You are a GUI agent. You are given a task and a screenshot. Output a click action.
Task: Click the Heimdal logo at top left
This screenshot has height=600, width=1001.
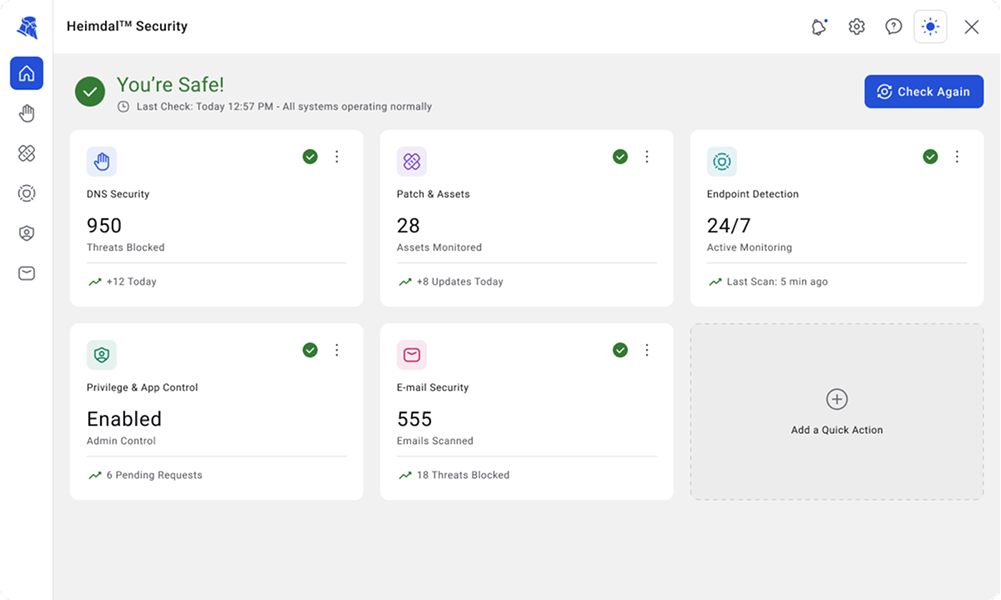(x=27, y=27)
